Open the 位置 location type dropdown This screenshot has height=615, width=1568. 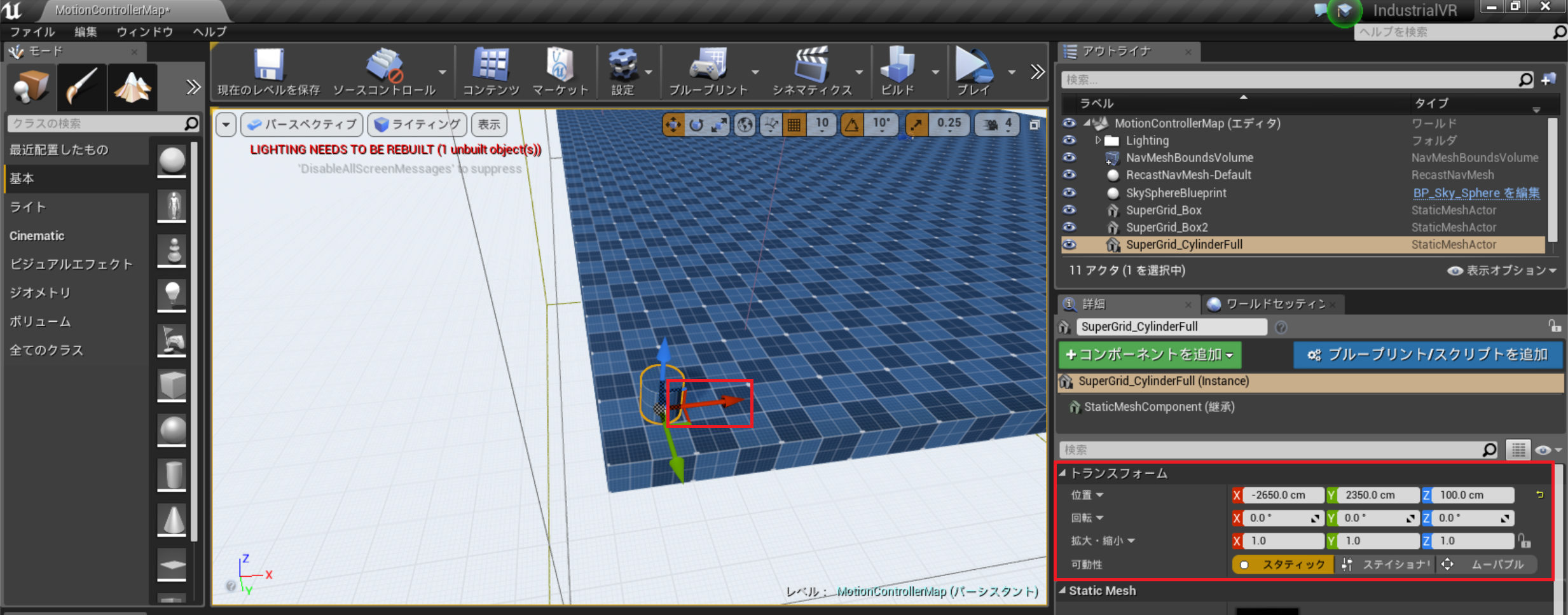pos(1087,495)
